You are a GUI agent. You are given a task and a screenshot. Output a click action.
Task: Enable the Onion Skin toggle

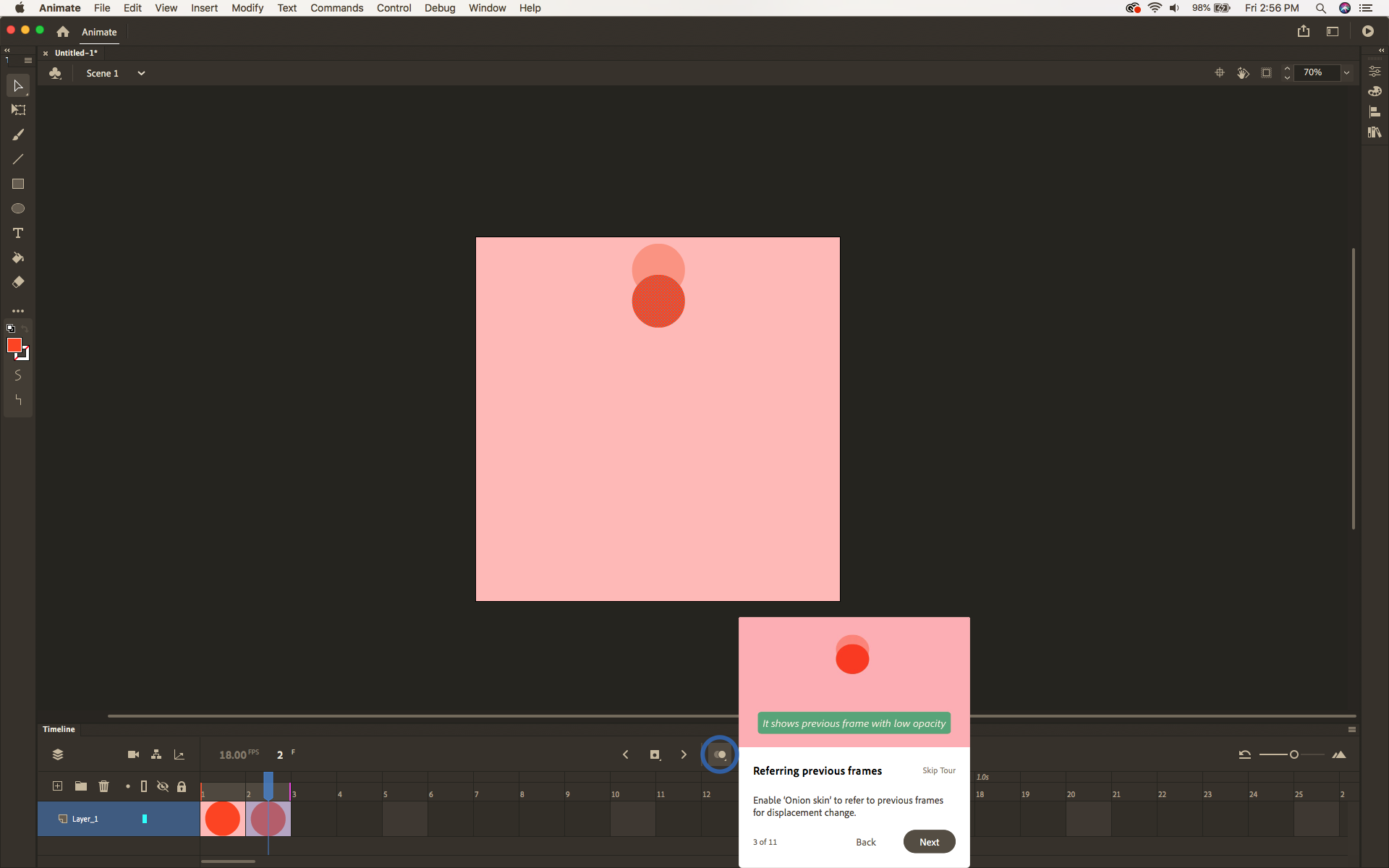tap(720, 754)
